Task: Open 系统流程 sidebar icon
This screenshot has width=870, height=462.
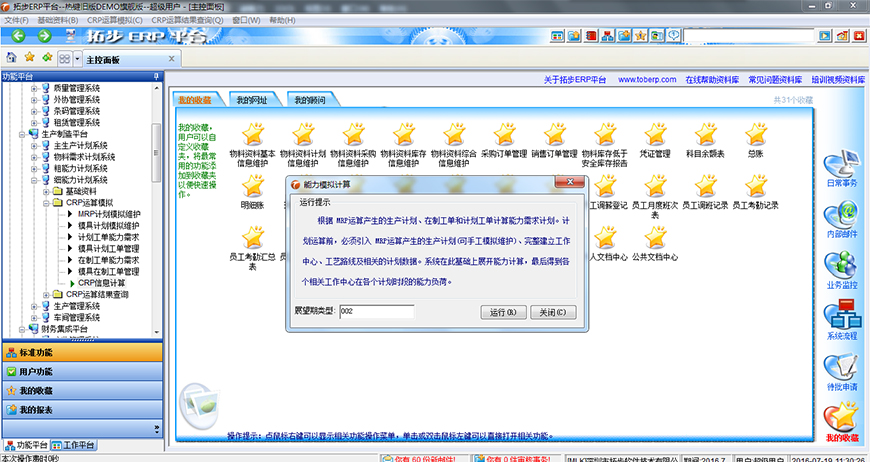Action: point(842,318)
